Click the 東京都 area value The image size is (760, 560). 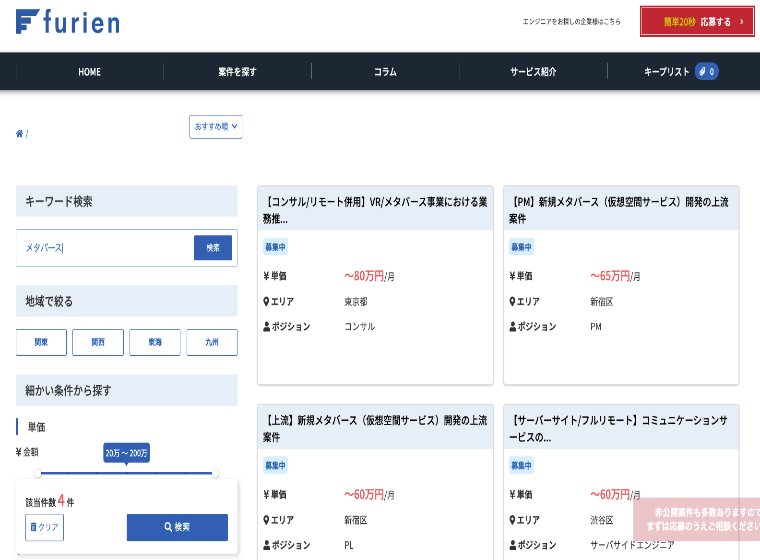(356, 302)
